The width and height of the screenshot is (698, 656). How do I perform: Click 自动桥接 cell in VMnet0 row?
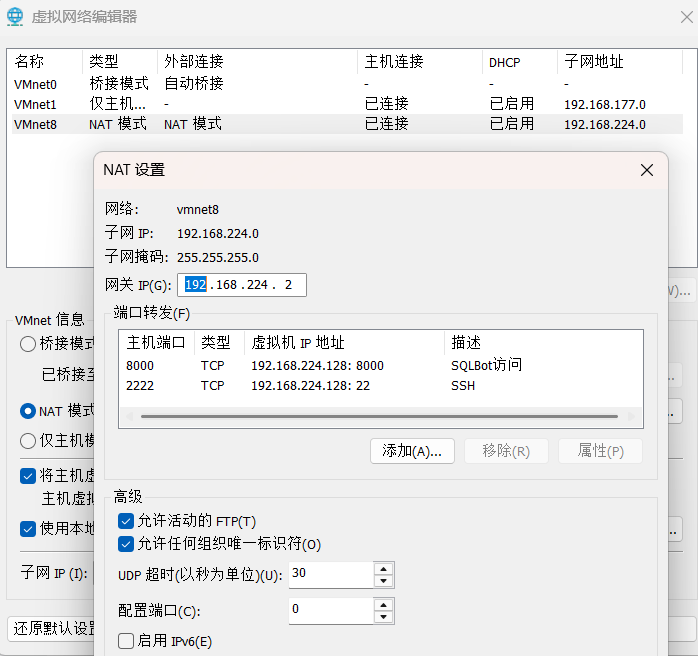click(x=194, y=83)
